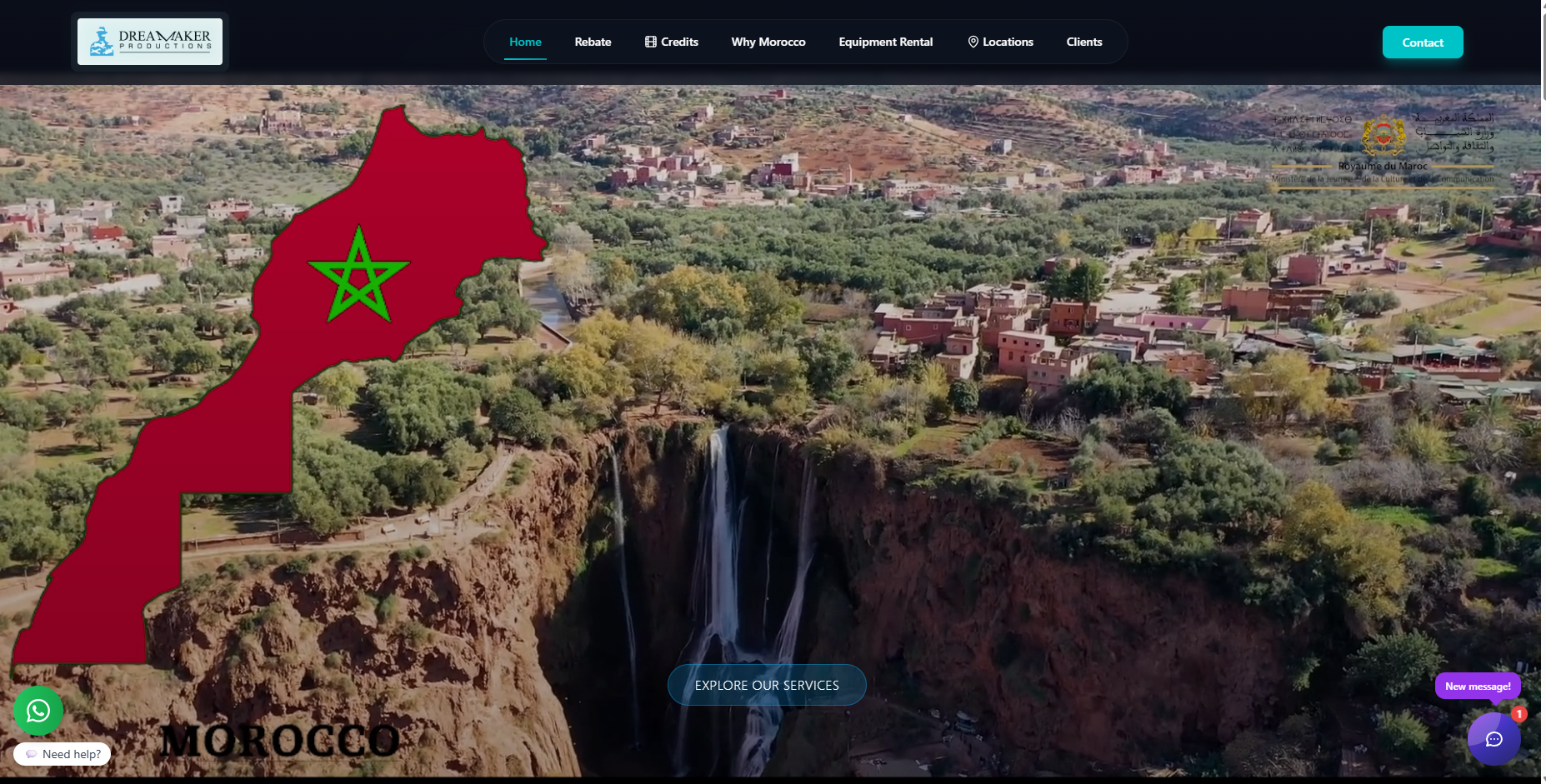1546x784 pixels.
Task: Click the red notification badge on chat
Action: [x=1519, y=714]
